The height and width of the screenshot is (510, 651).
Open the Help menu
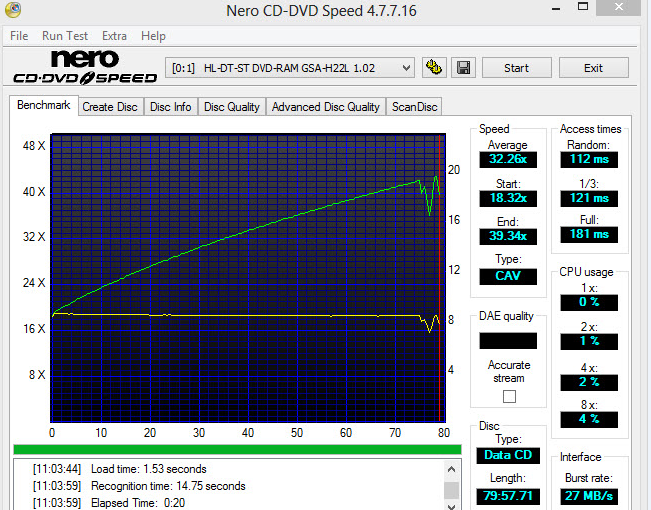(153, 36)
